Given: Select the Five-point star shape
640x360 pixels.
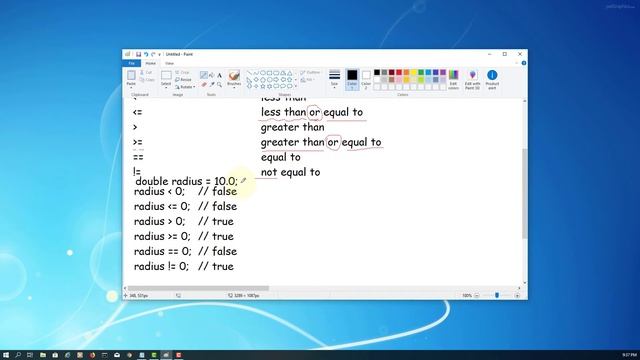Looking at the screenshot, I should tap(263, 86).
